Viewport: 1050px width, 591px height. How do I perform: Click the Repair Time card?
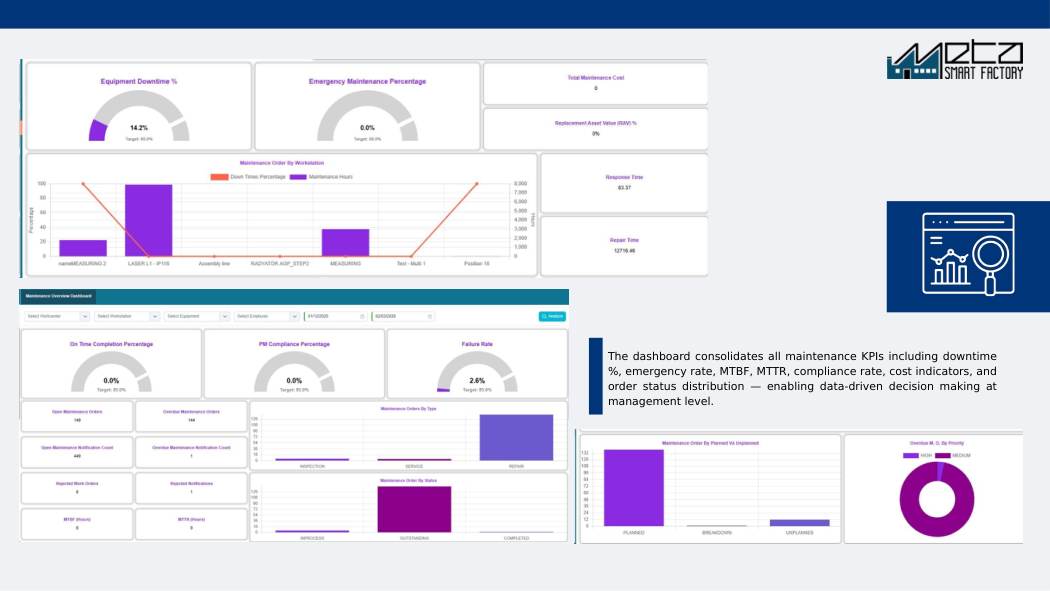pos(624,246)
